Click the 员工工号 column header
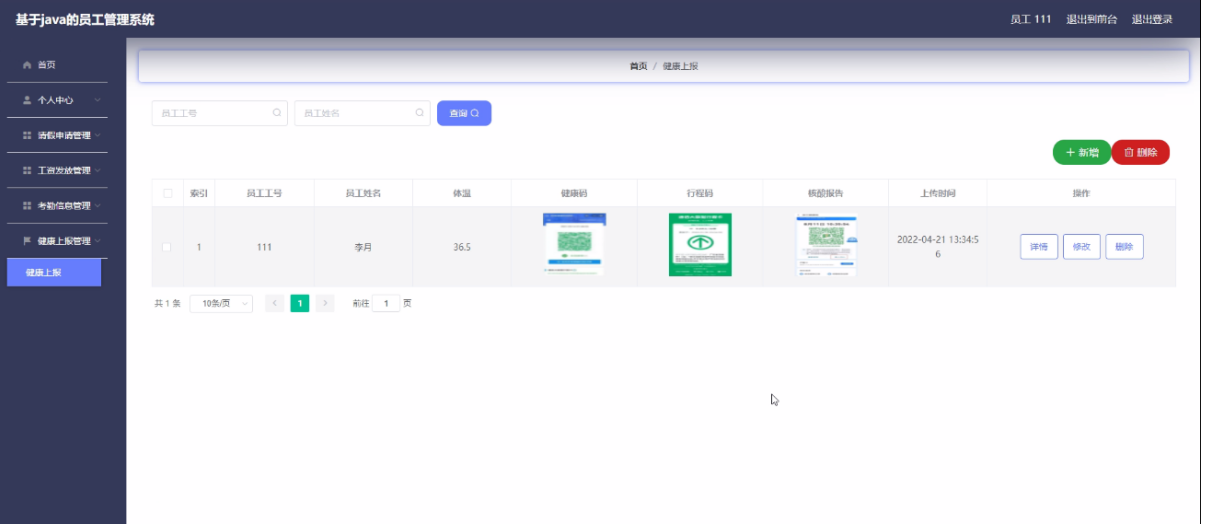1210x528 pixels. point(264,193)
